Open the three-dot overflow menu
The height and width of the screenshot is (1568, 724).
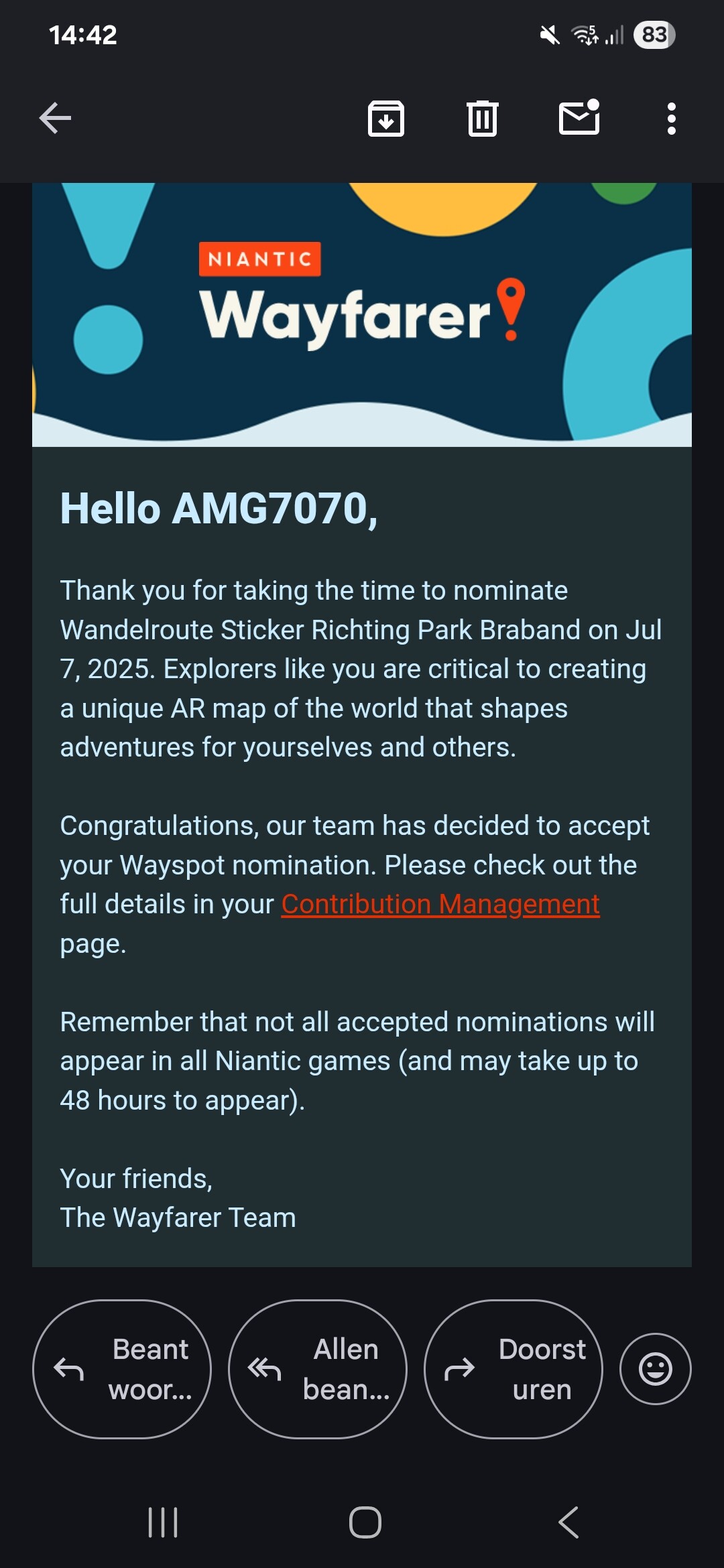(x=671, y=119)
